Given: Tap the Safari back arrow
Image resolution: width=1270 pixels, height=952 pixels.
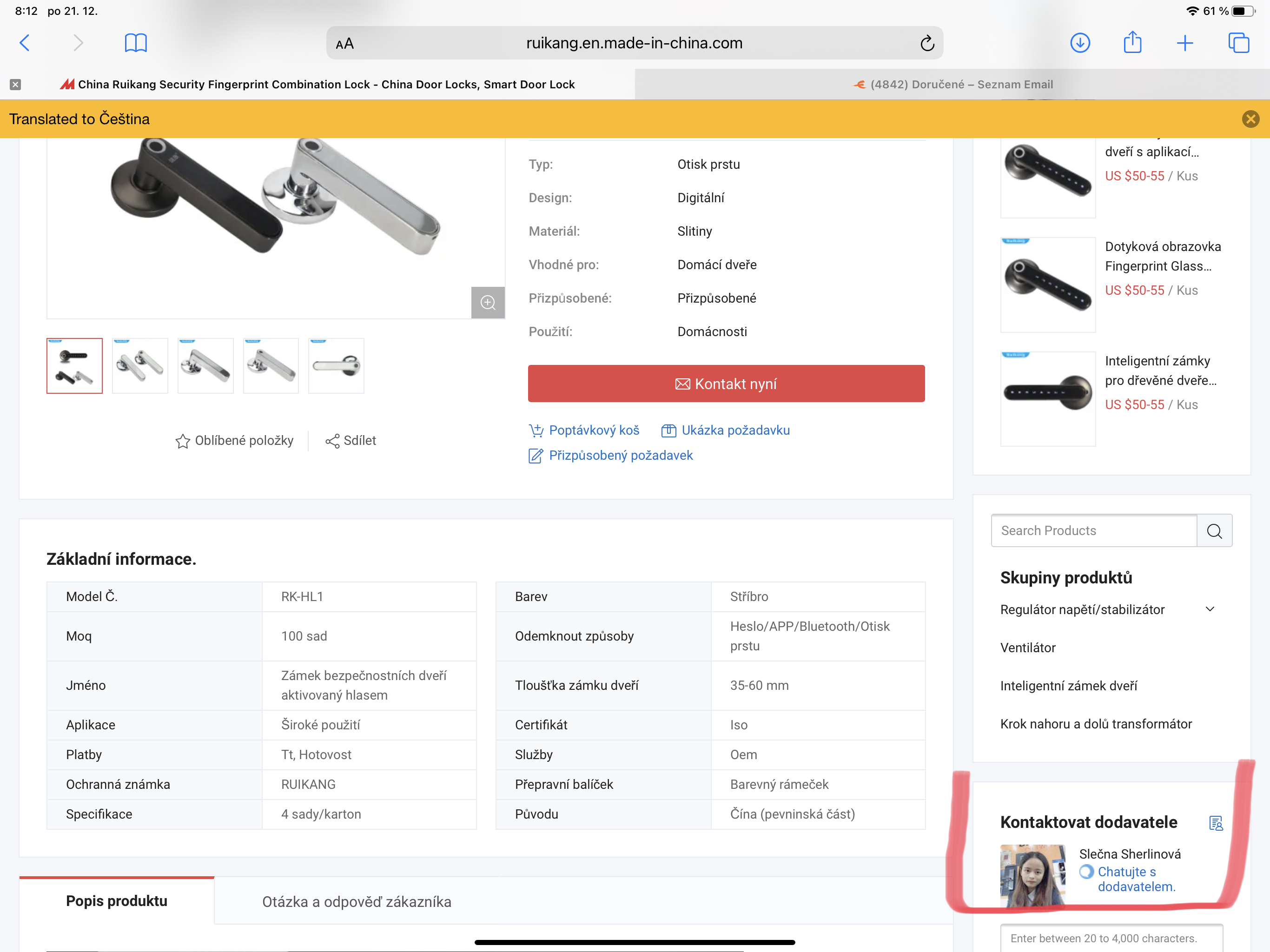Looking at the screenshot, I should click(x=25, y=43).
